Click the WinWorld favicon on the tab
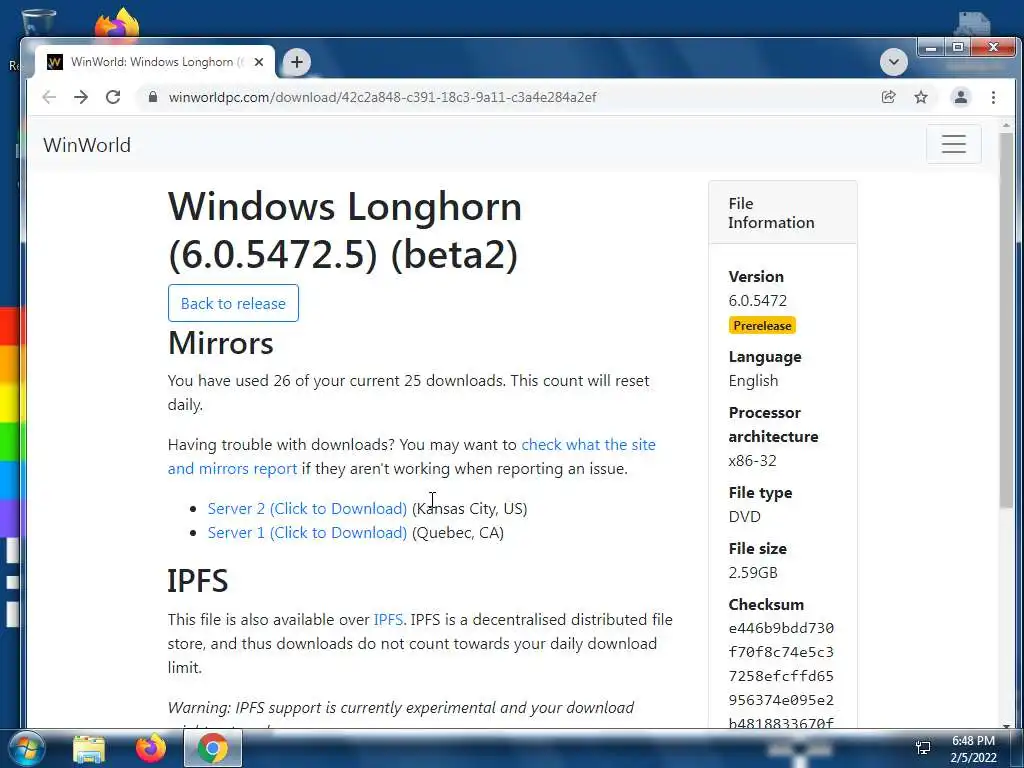 click(55, 62)
